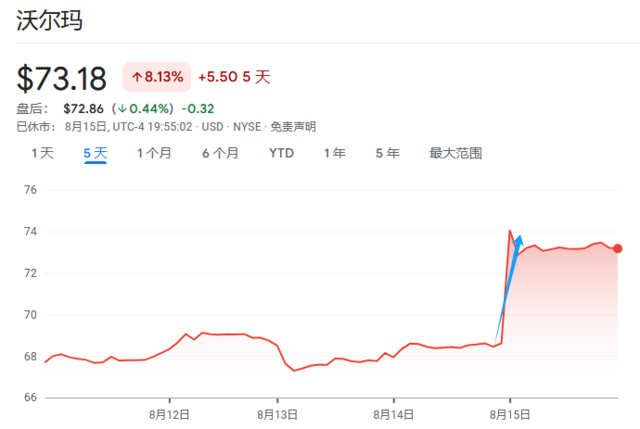Click the after-hours price $72.86
Screen dimensions: 640x429
coord(83,109)
